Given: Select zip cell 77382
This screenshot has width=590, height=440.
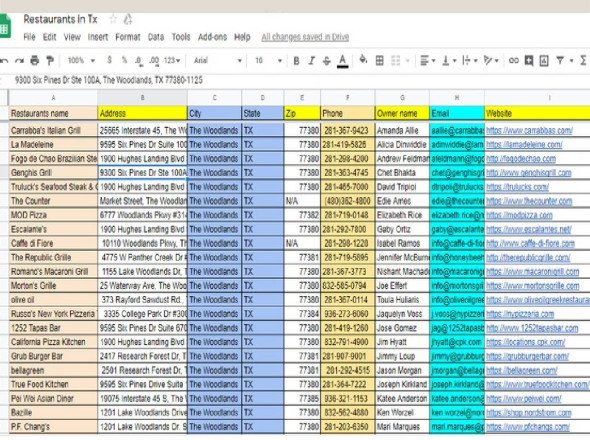Looking at the screenshot, I should click(x=302, y=215).
